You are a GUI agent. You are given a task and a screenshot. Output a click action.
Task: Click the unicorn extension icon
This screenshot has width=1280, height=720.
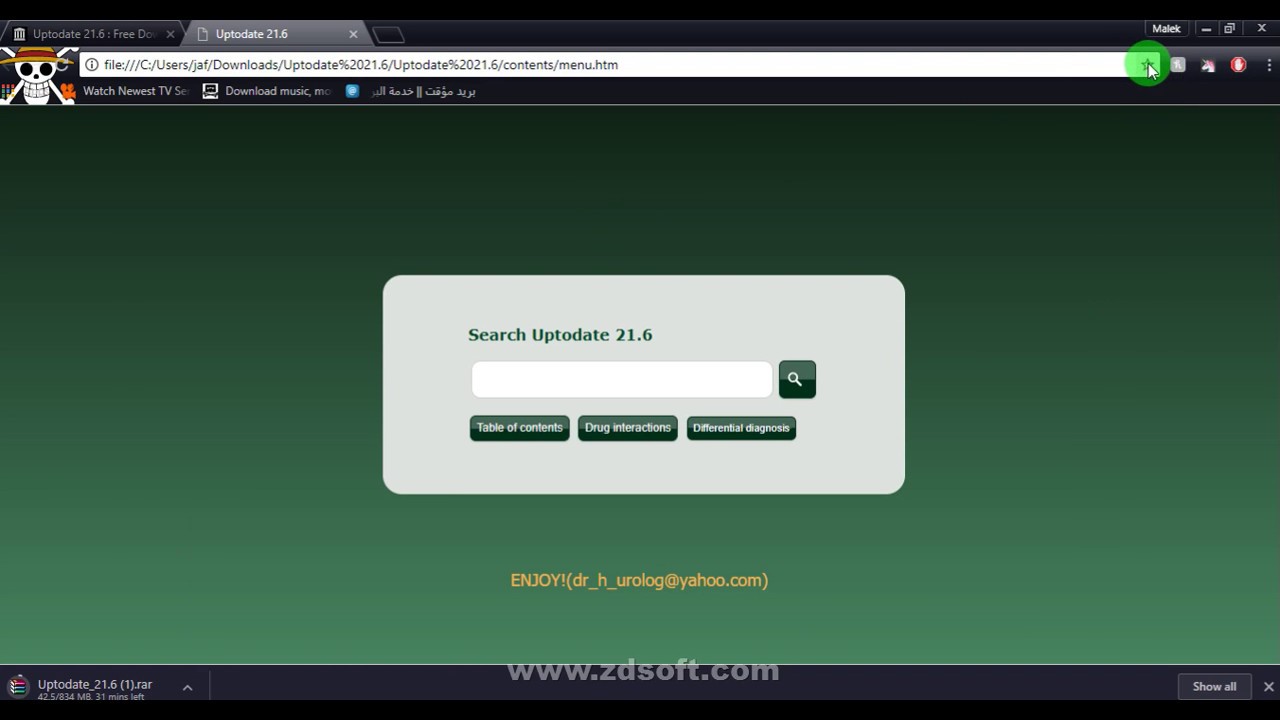pos(1208,65)
